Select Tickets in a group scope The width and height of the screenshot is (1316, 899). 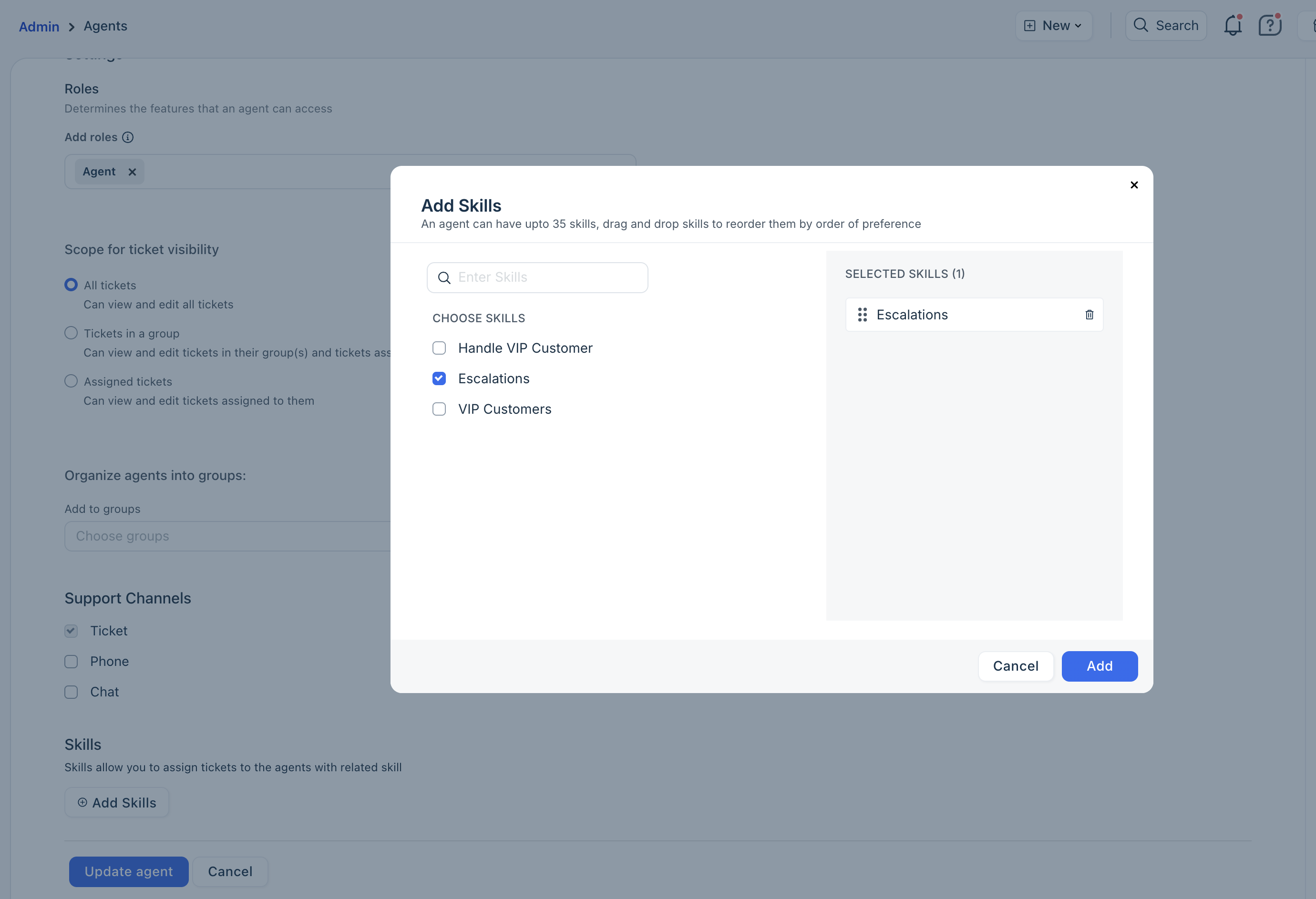click(71, 333)
